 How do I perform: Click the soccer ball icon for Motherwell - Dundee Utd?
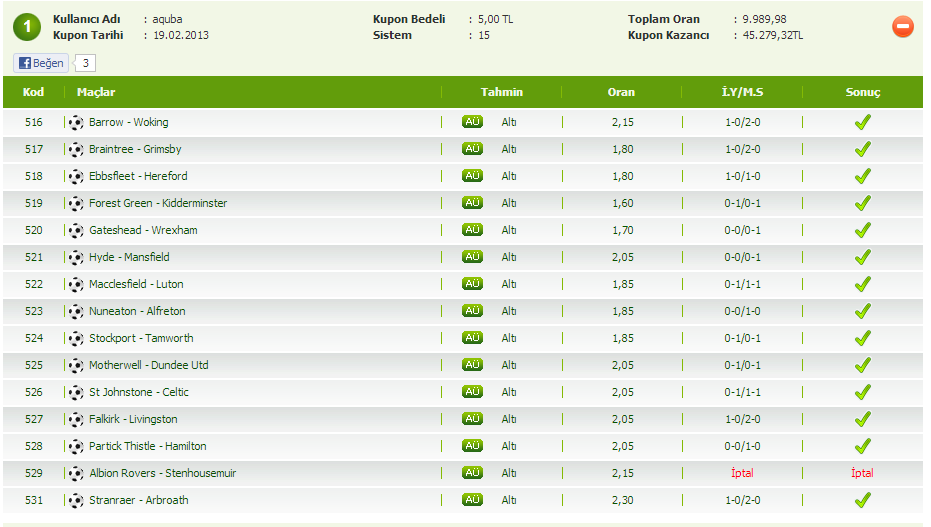point(76,365)
